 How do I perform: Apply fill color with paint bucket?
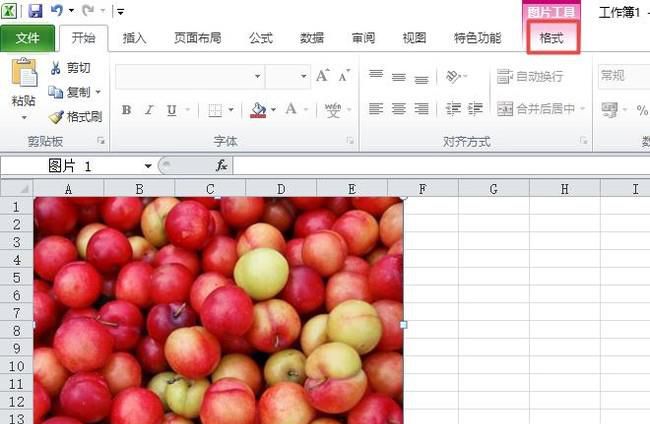pyautogui.click(x=258, y=110)
